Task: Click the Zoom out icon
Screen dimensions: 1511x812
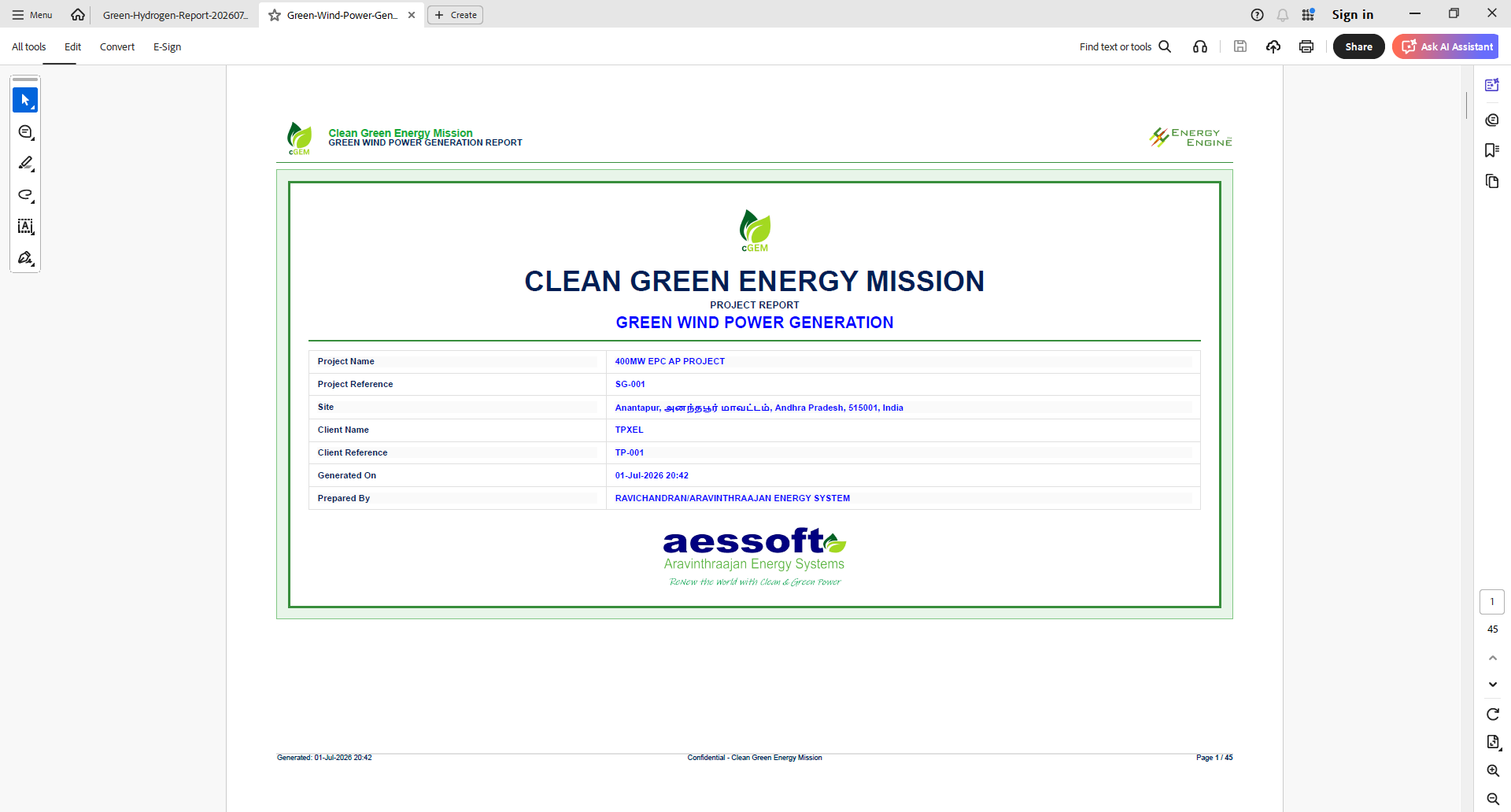Action: [1493, 799]
